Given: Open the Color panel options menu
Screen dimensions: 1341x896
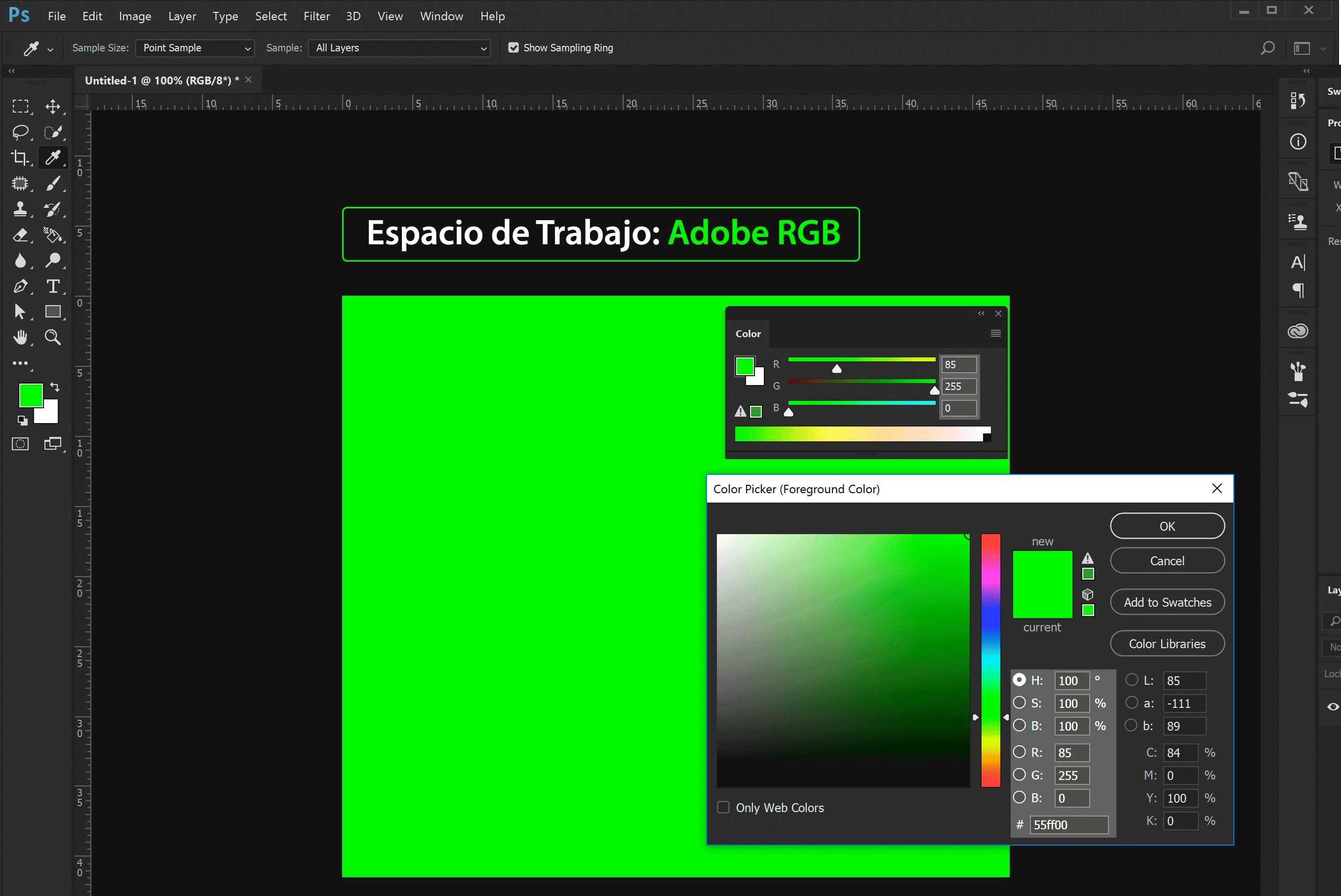Looking at the screenshot, I should 995,334.
